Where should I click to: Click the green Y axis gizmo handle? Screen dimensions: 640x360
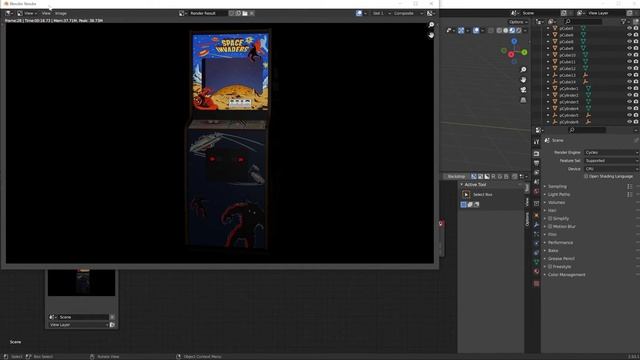(x=524, y=52)
